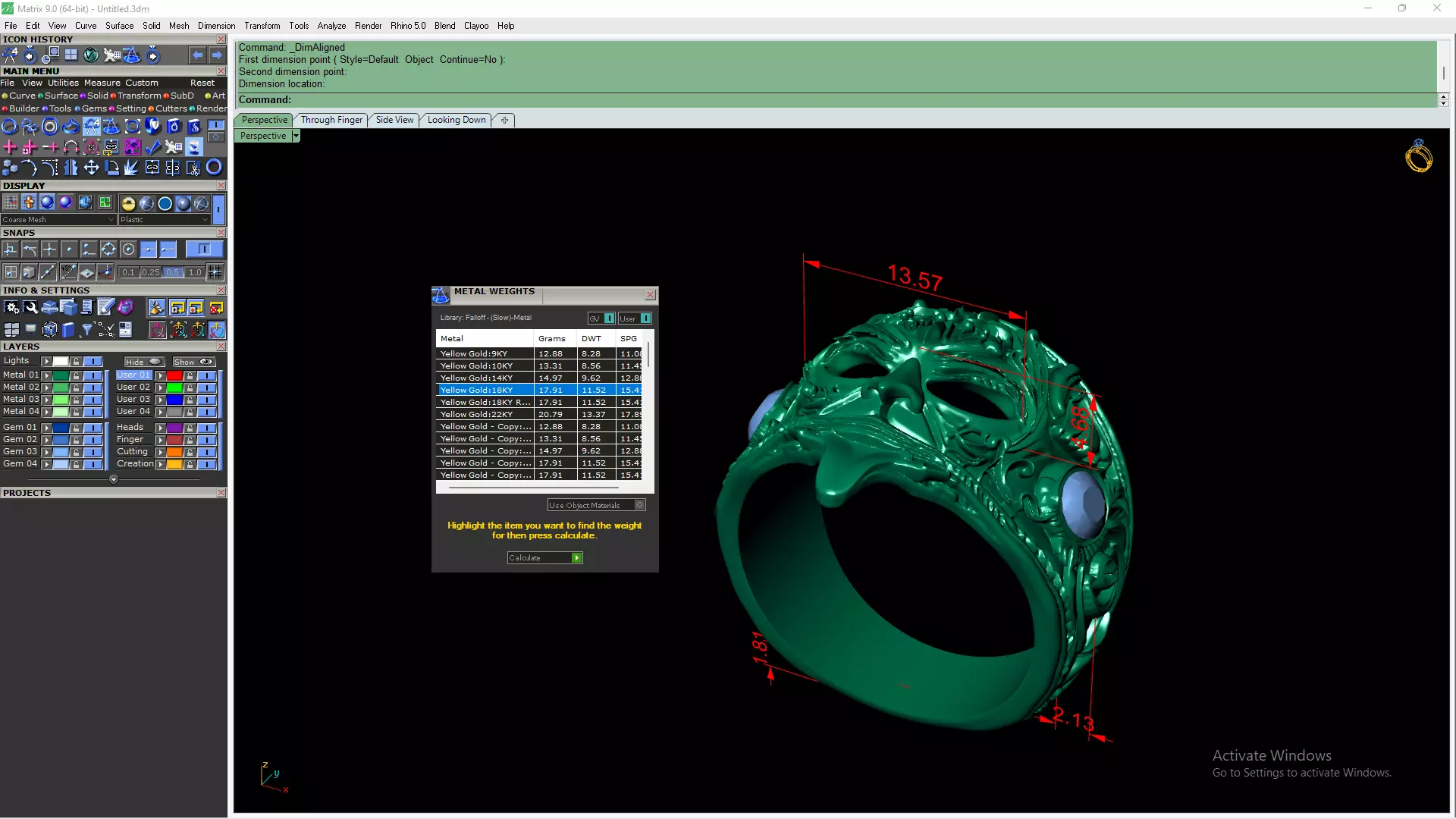This screenshot has height=819, width=1456.
Task: Expand the Lights layer arrow
Action: pos(46,361)
